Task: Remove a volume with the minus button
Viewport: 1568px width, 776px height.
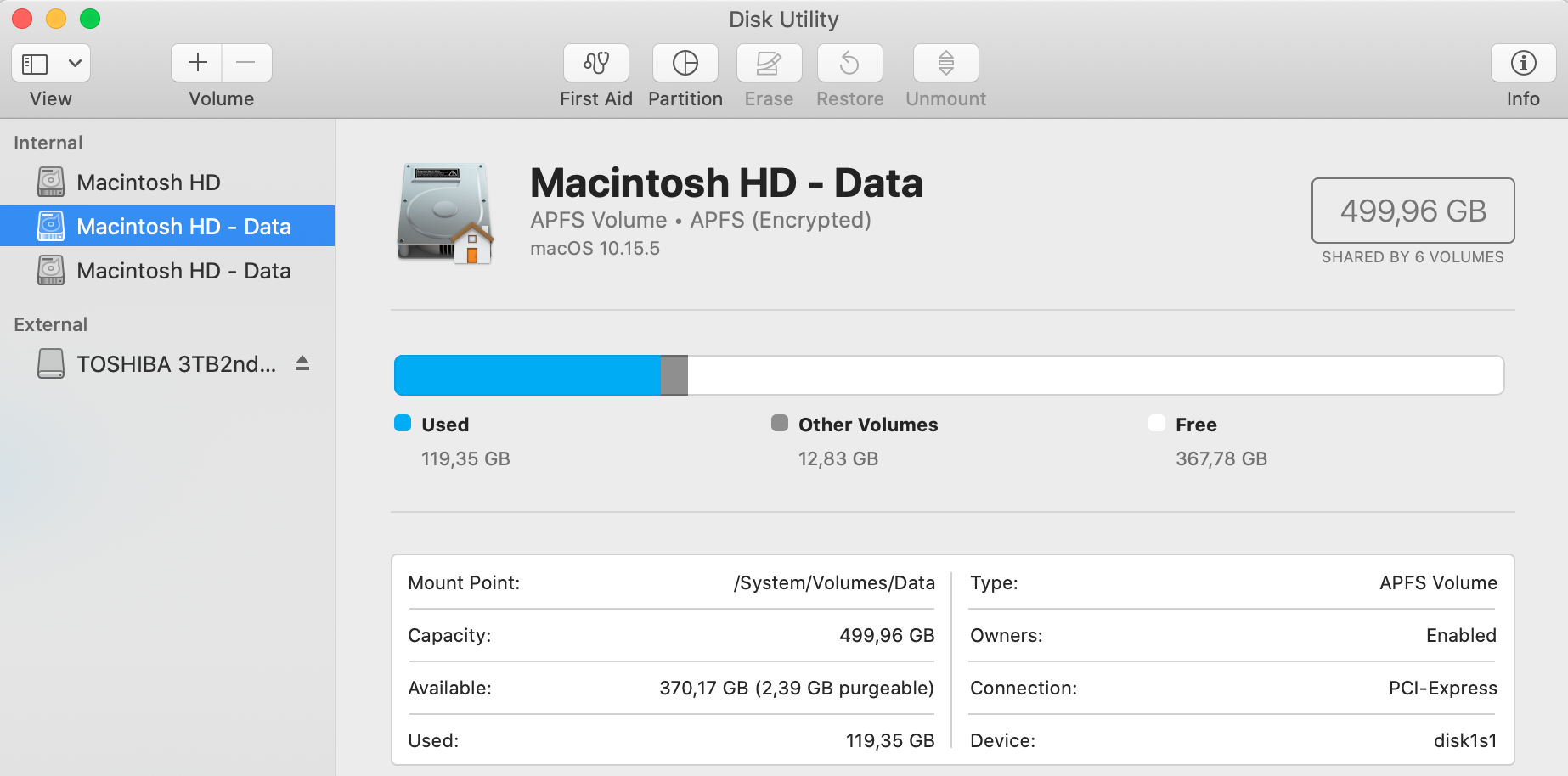Action: click(246, 63)
